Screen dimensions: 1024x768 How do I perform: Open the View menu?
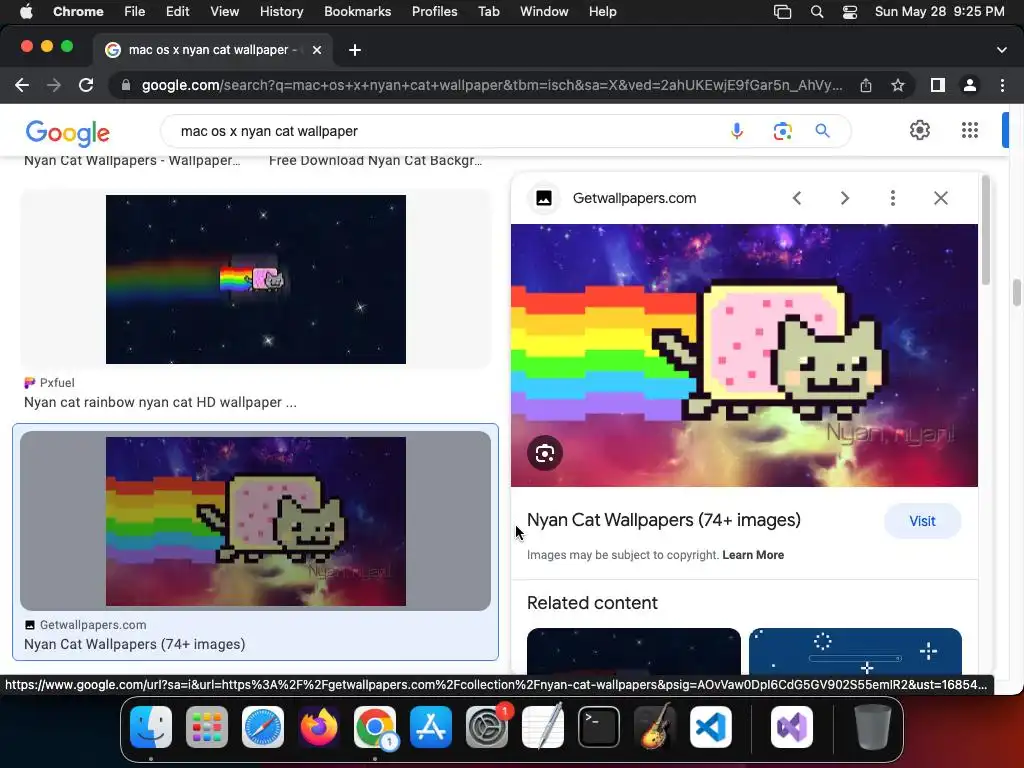click(x=225, y=12)
